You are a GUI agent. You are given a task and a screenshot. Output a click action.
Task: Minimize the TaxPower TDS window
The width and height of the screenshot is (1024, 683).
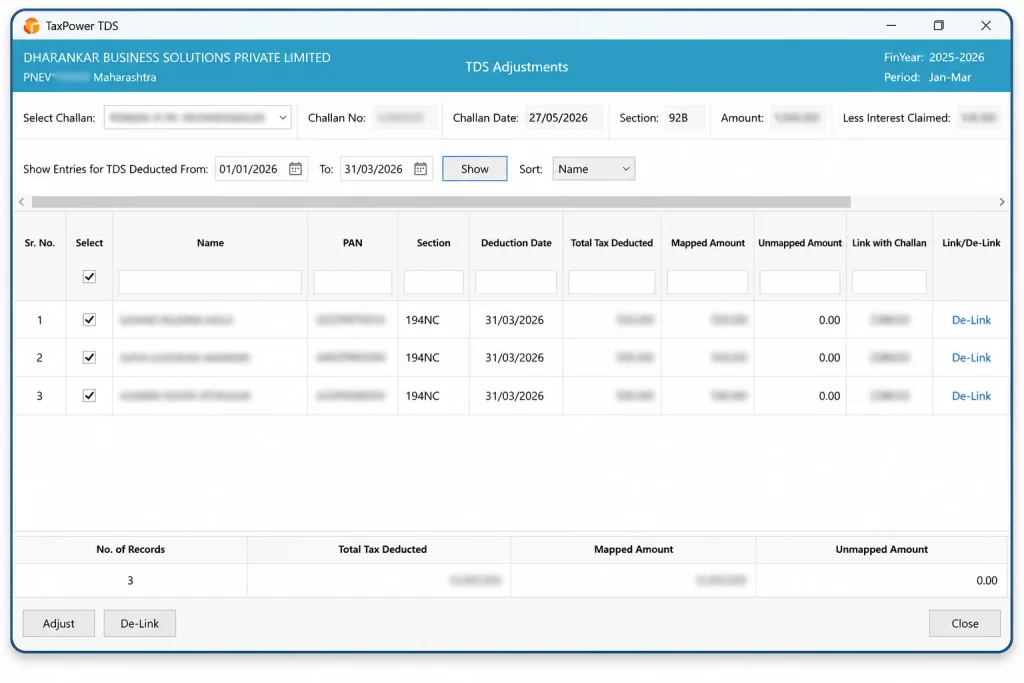tap(891, 25)
